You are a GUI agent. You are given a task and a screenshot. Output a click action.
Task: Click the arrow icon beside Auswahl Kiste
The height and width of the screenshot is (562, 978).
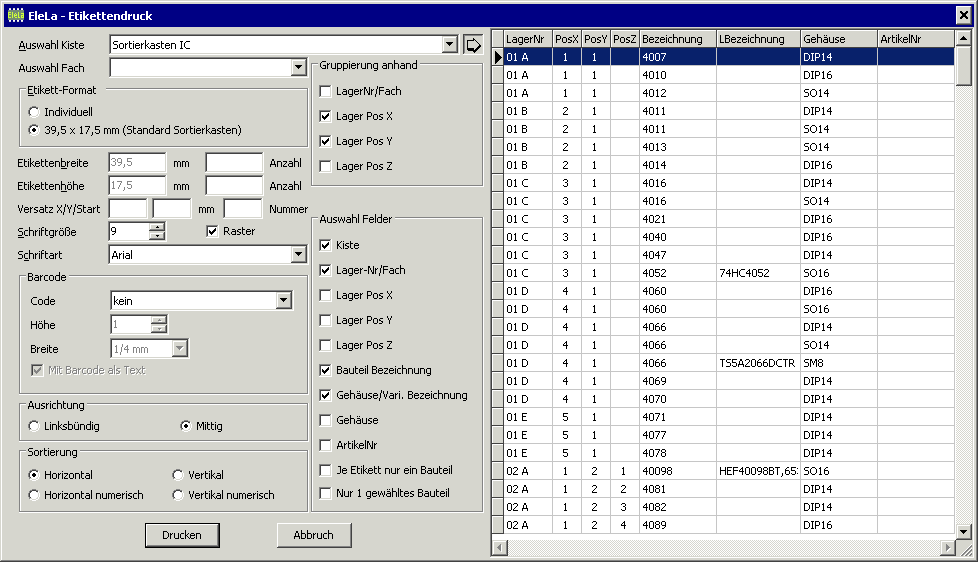(473, 45)
